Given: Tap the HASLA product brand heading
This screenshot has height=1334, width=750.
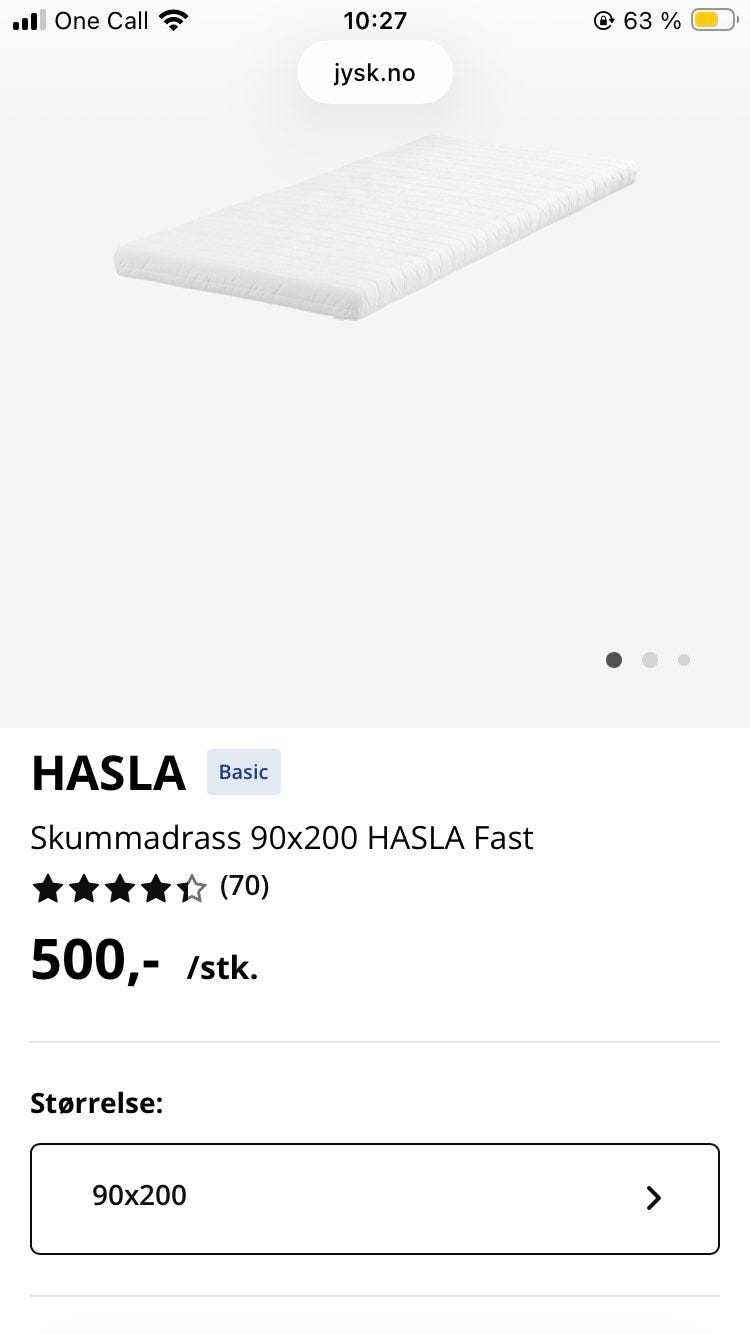Looking at the screenshot, I should point(109,773).
